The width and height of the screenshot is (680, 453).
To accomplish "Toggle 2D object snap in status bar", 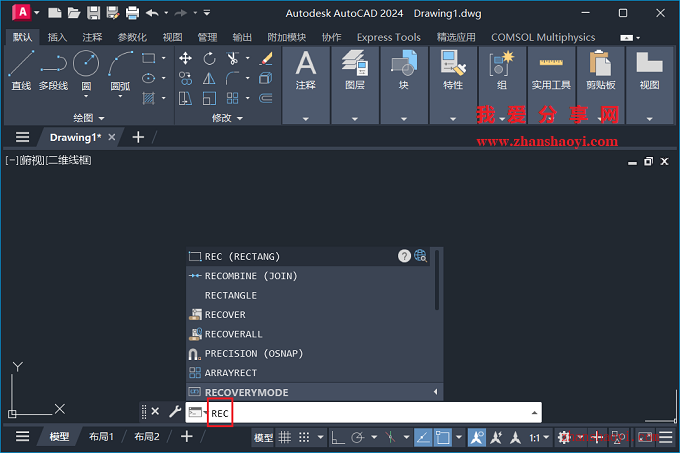I will [x=443, y=437].
